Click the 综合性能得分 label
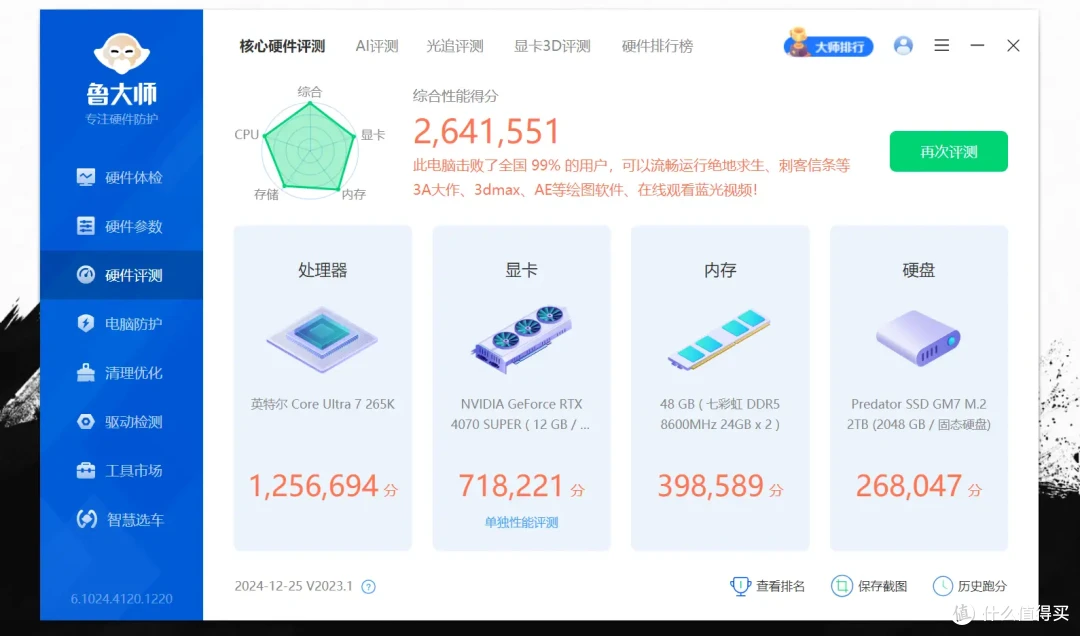 point(455,96)
